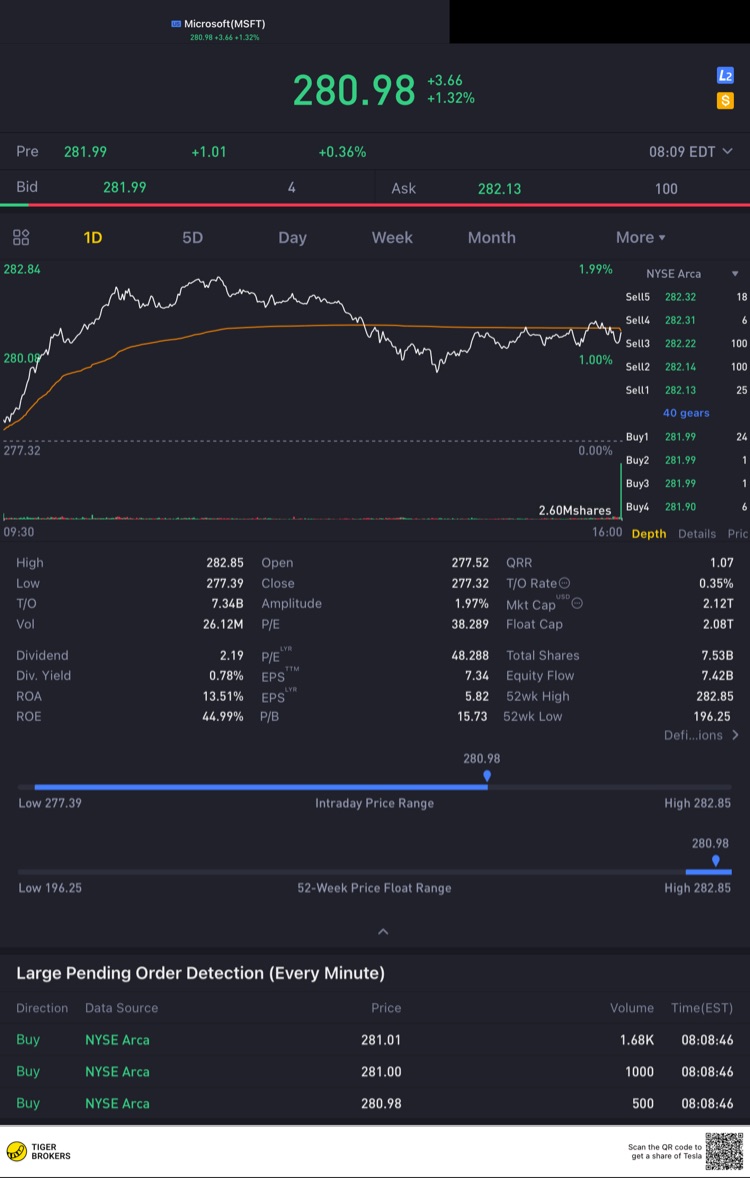Tap the L2 level-two quotes icon
This screenshot has height=1178, width=750.
[x=724, y=75]
